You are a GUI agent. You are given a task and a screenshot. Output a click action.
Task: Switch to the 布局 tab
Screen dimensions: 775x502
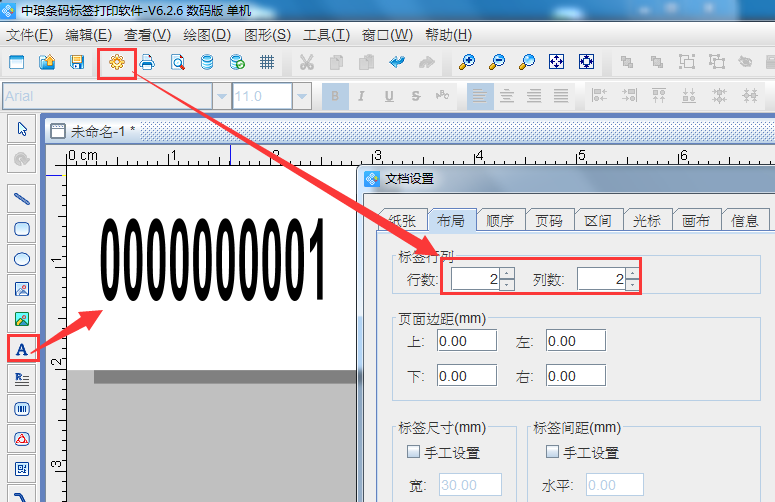[x=451, y=220]
